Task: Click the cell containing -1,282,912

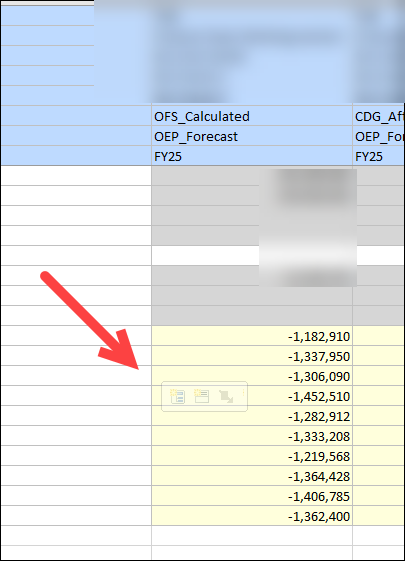Action: tap(252, 416)
